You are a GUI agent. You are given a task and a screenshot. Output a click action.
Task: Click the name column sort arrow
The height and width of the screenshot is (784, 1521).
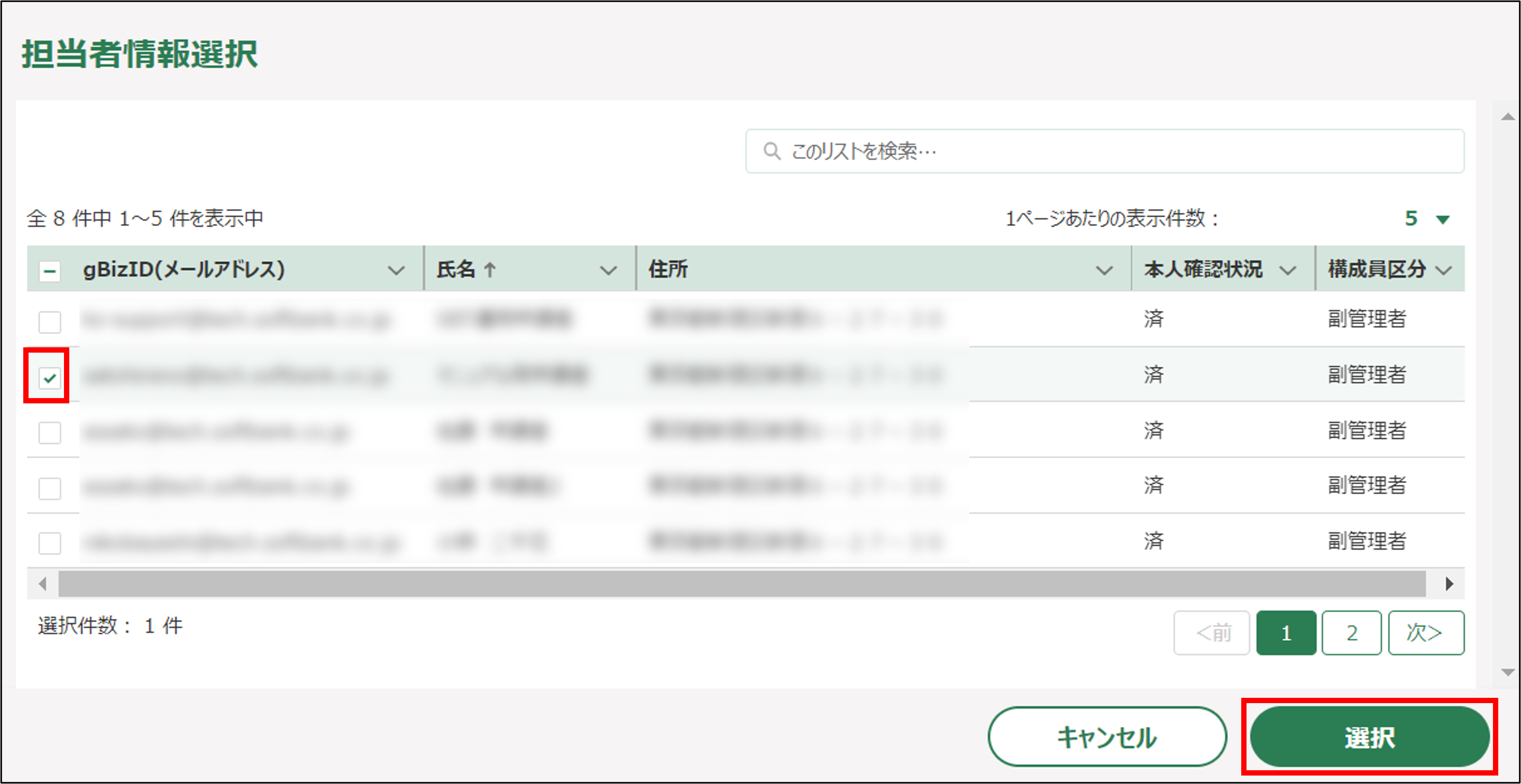tap(490, 270)
